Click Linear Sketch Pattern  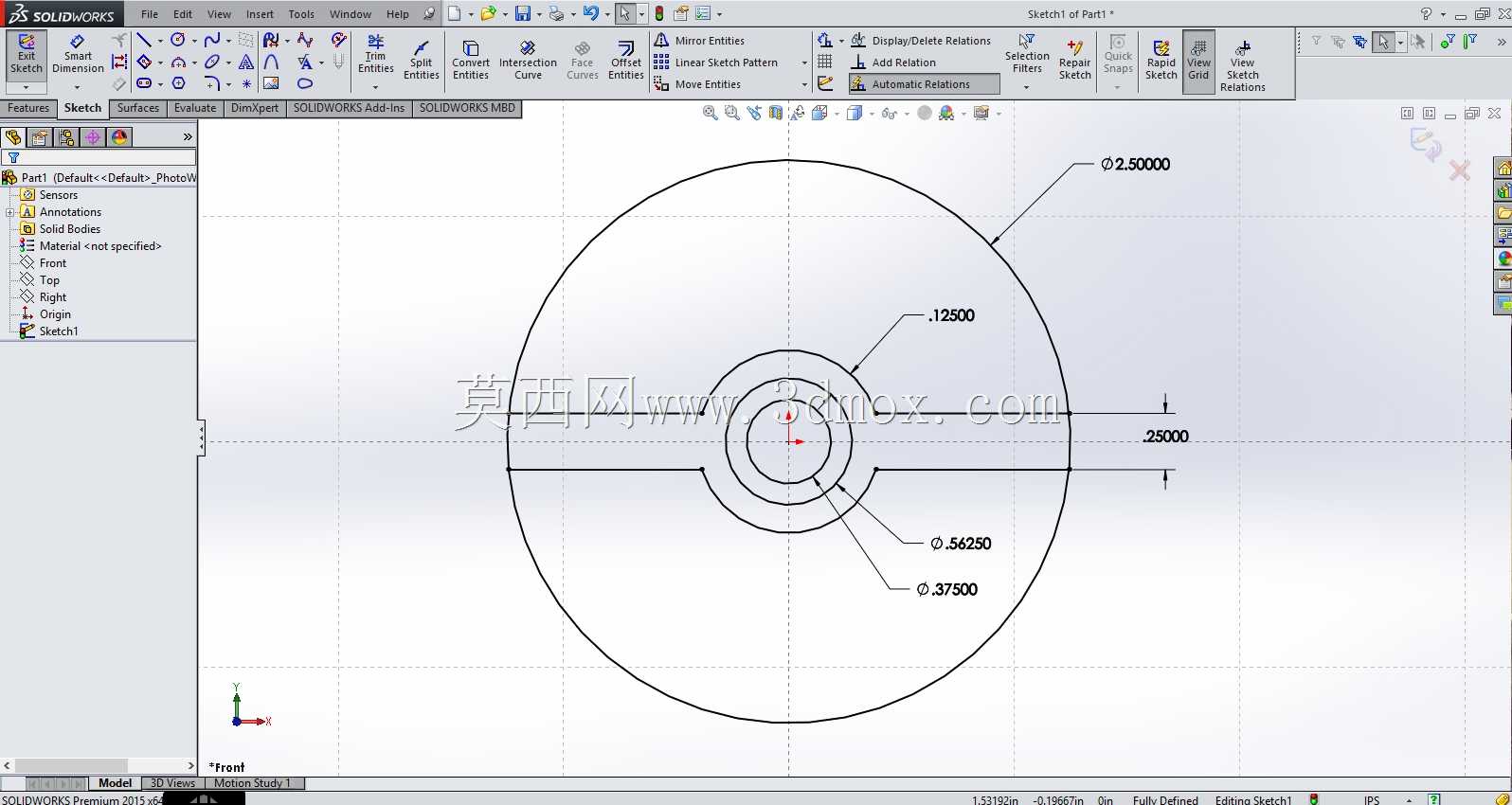point(716,63)
